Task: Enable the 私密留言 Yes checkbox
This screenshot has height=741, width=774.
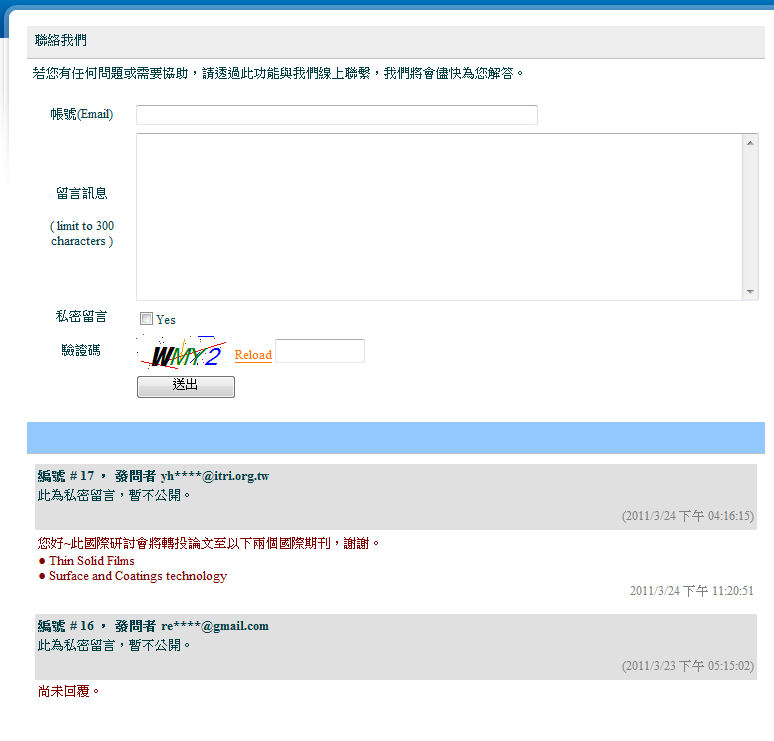Action: click(146, 319)
